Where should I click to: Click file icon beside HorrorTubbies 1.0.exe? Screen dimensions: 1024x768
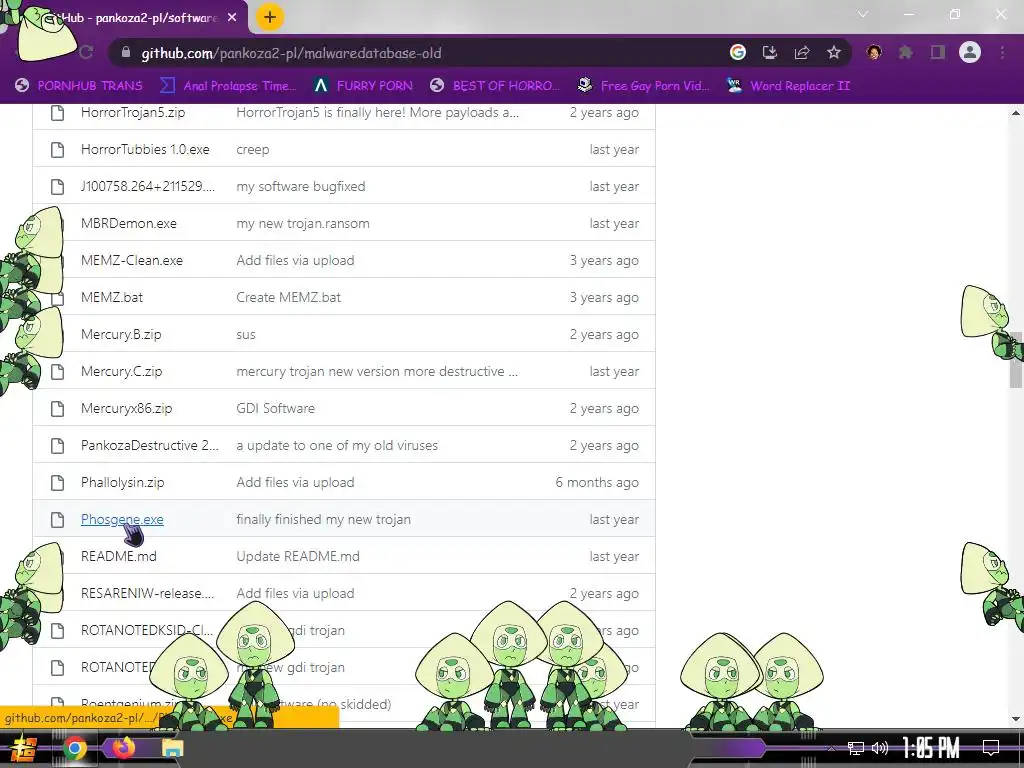point(57,150)
